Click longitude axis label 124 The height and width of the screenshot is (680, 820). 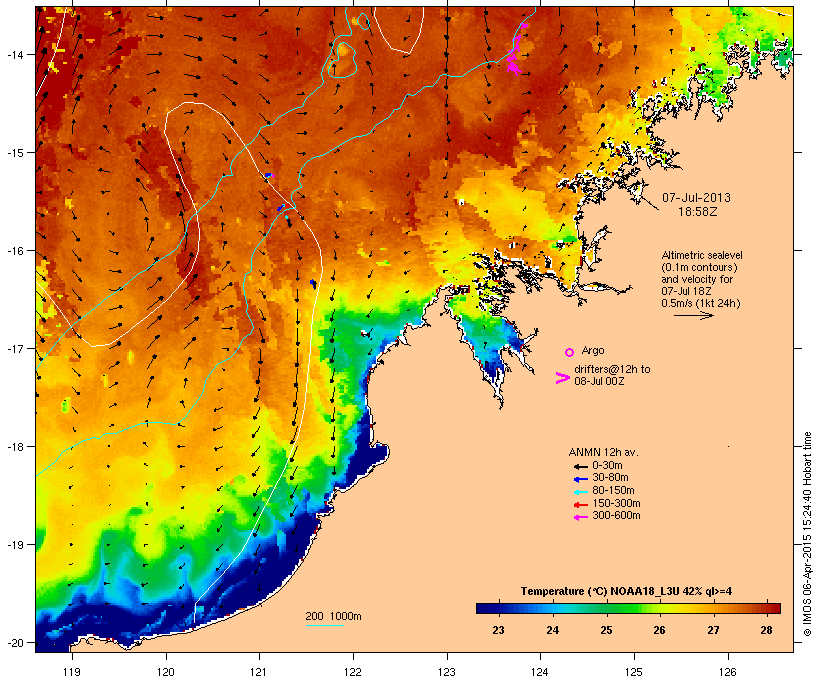pyautogui.click(x=540, y=672)
